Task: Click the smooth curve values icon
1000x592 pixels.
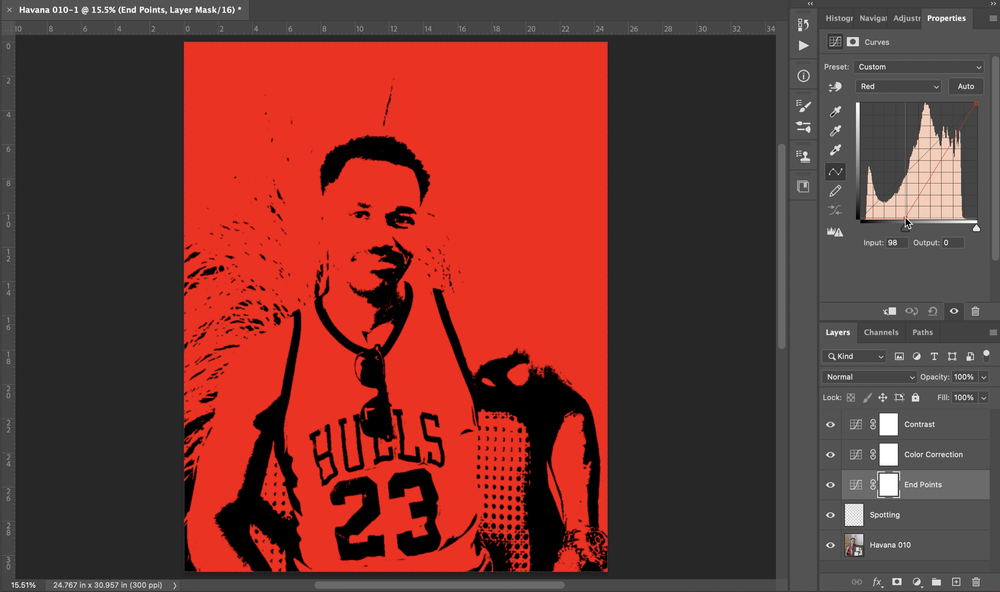Action: pos(835,210)
